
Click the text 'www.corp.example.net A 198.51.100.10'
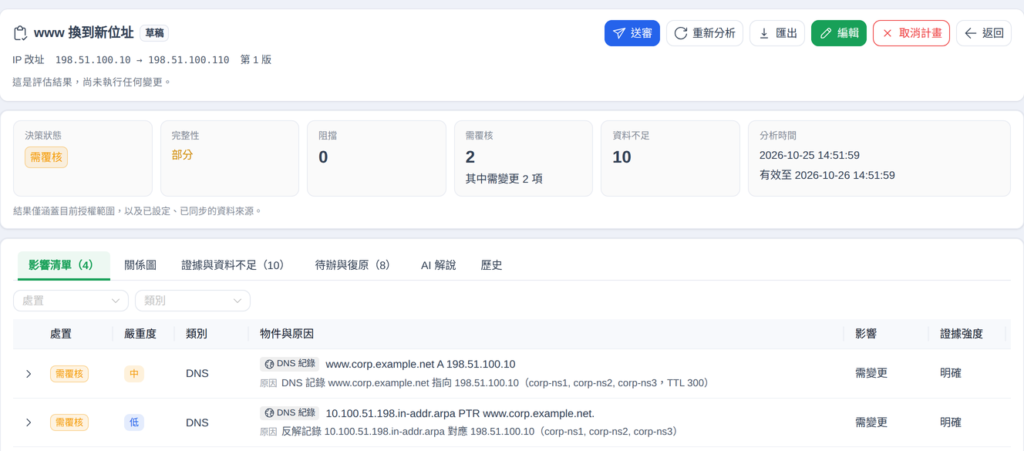point(421,364)
